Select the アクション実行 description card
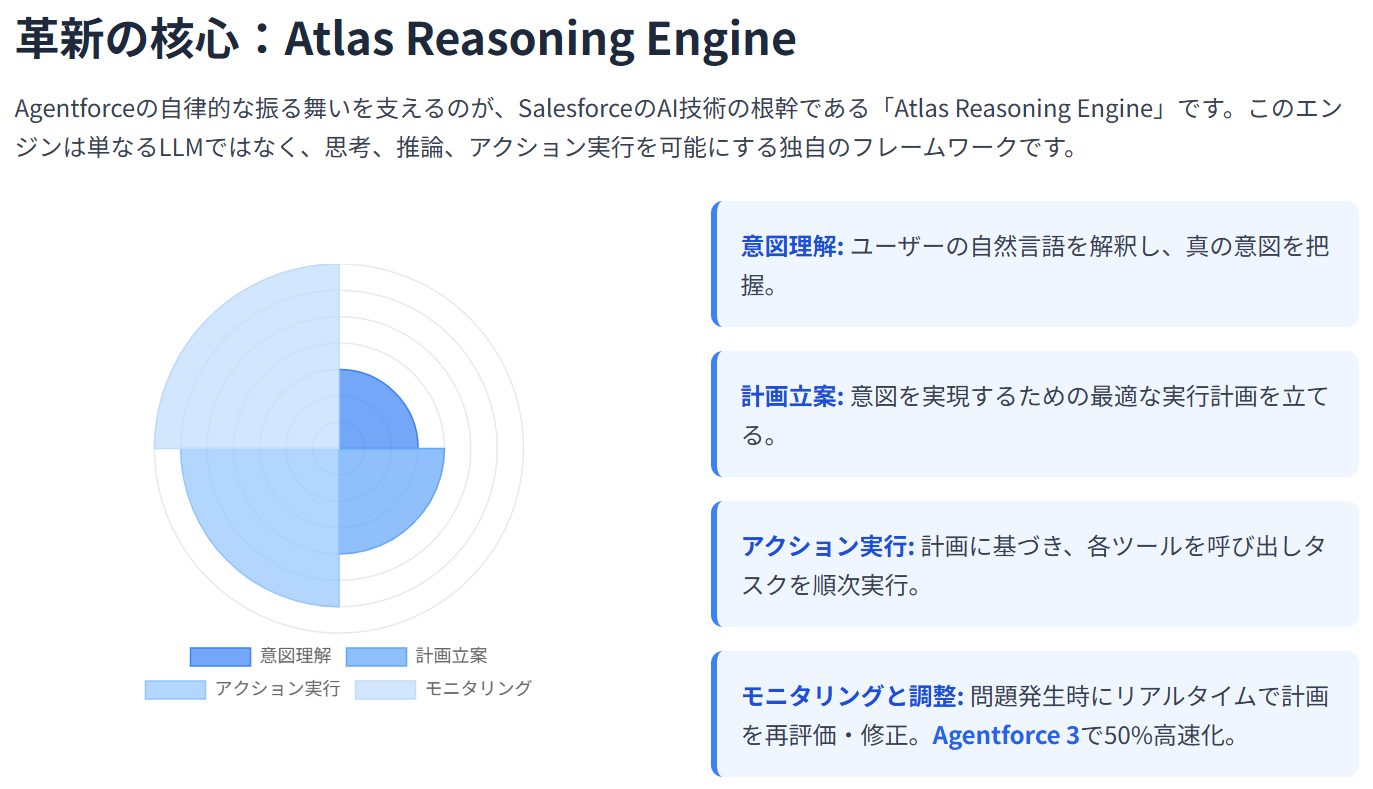This screenshot has width=1373, height=789. tap(1036, 565)
